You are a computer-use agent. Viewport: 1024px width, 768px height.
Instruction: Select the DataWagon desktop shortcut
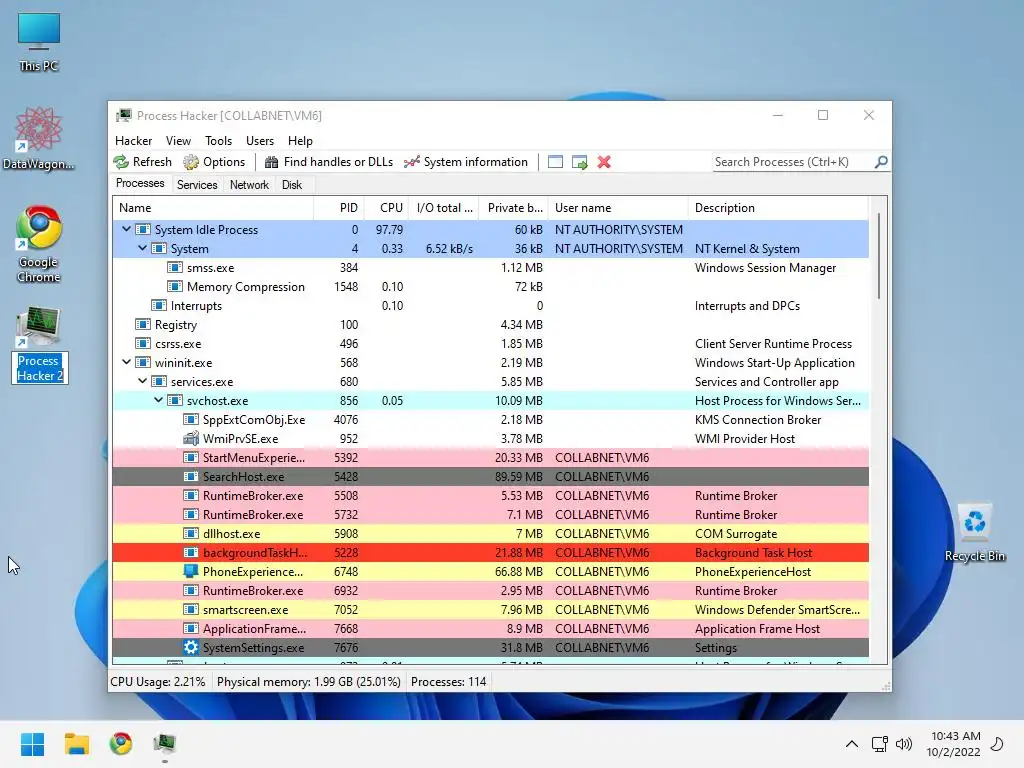[39, 138]
